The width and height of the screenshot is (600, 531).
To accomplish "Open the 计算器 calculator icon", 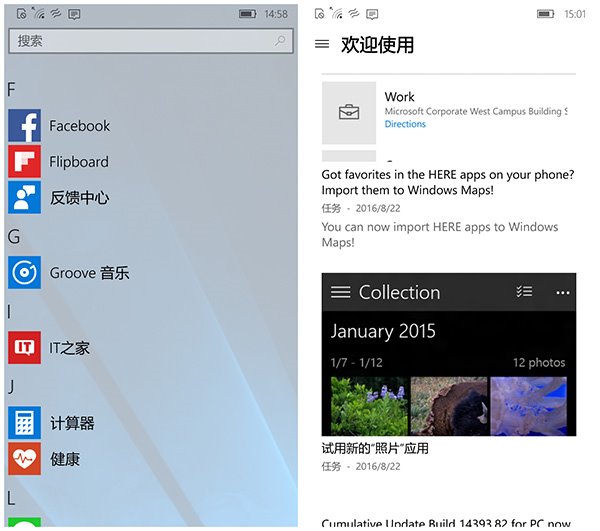I will click(x=24, y=423).
